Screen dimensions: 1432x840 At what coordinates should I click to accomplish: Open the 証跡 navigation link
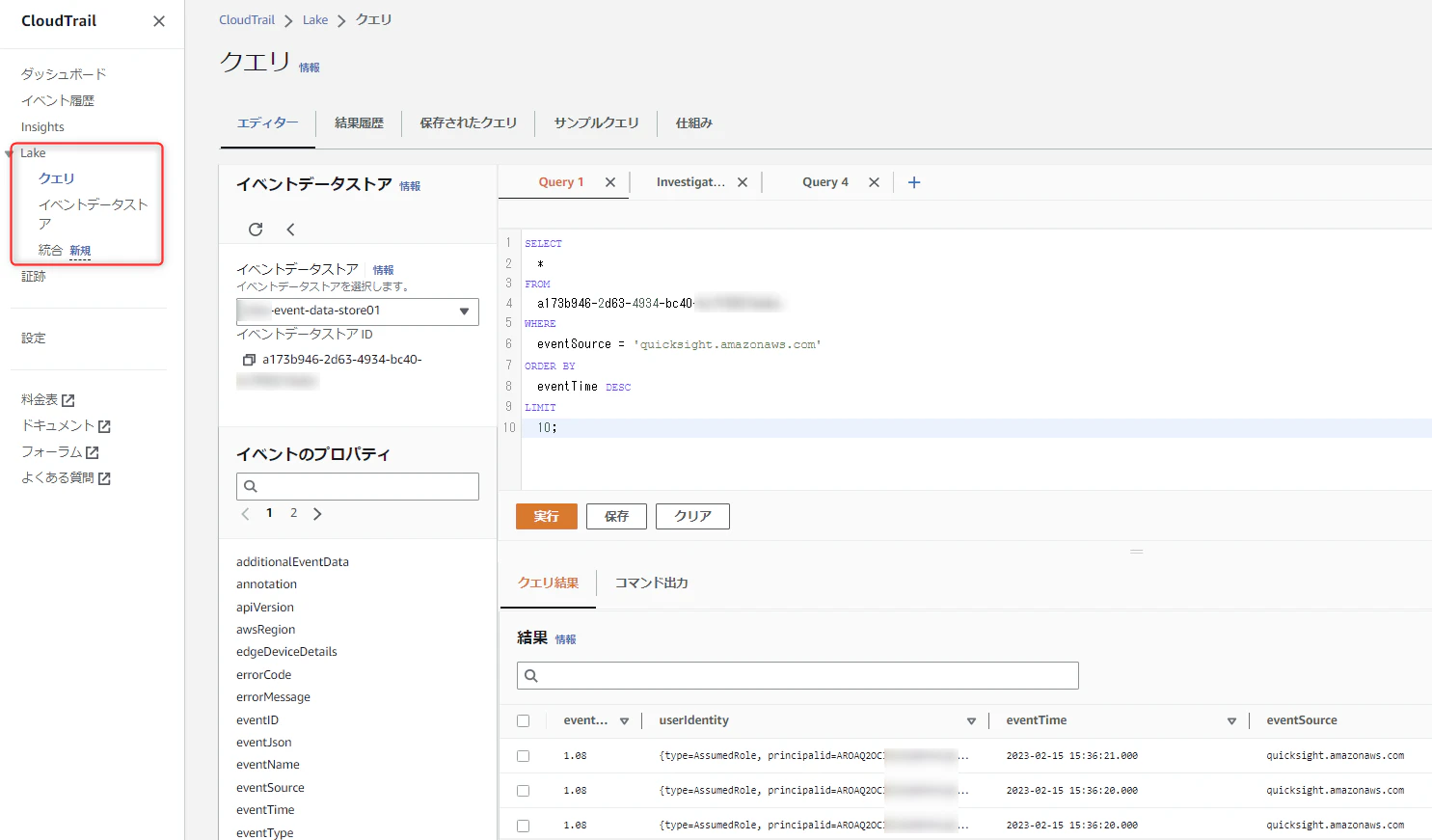pyautogui.click(x=34, y=277)
